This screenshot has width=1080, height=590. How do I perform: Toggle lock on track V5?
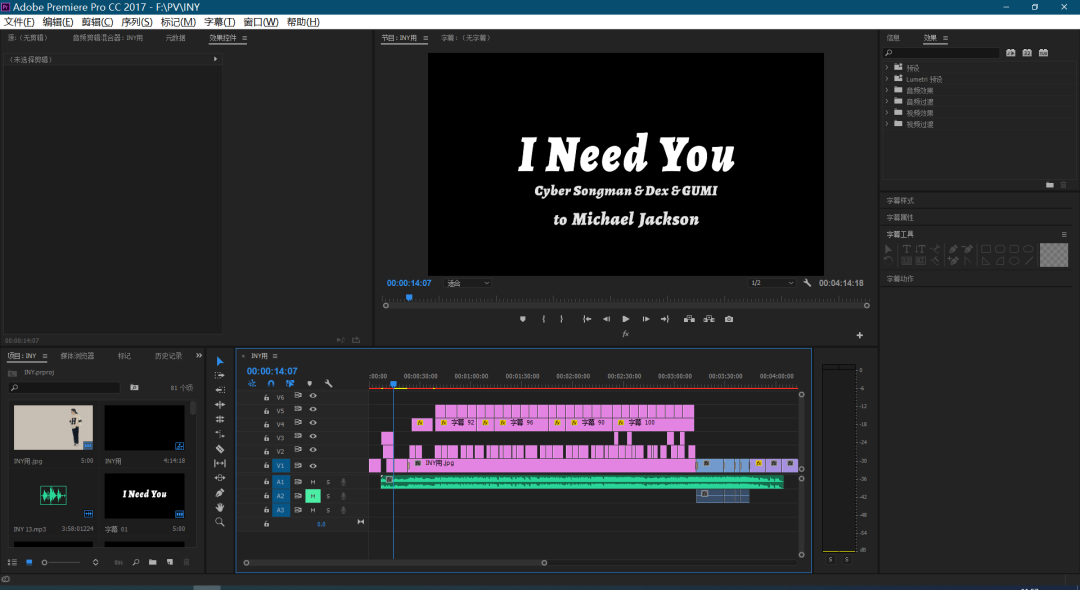point(267,411)
